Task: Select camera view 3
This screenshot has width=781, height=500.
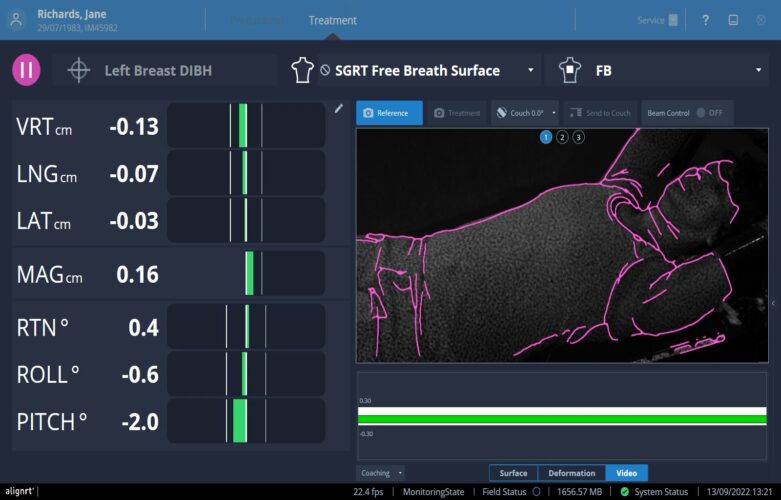Action: pyautogui.click(x=578, y=137)
